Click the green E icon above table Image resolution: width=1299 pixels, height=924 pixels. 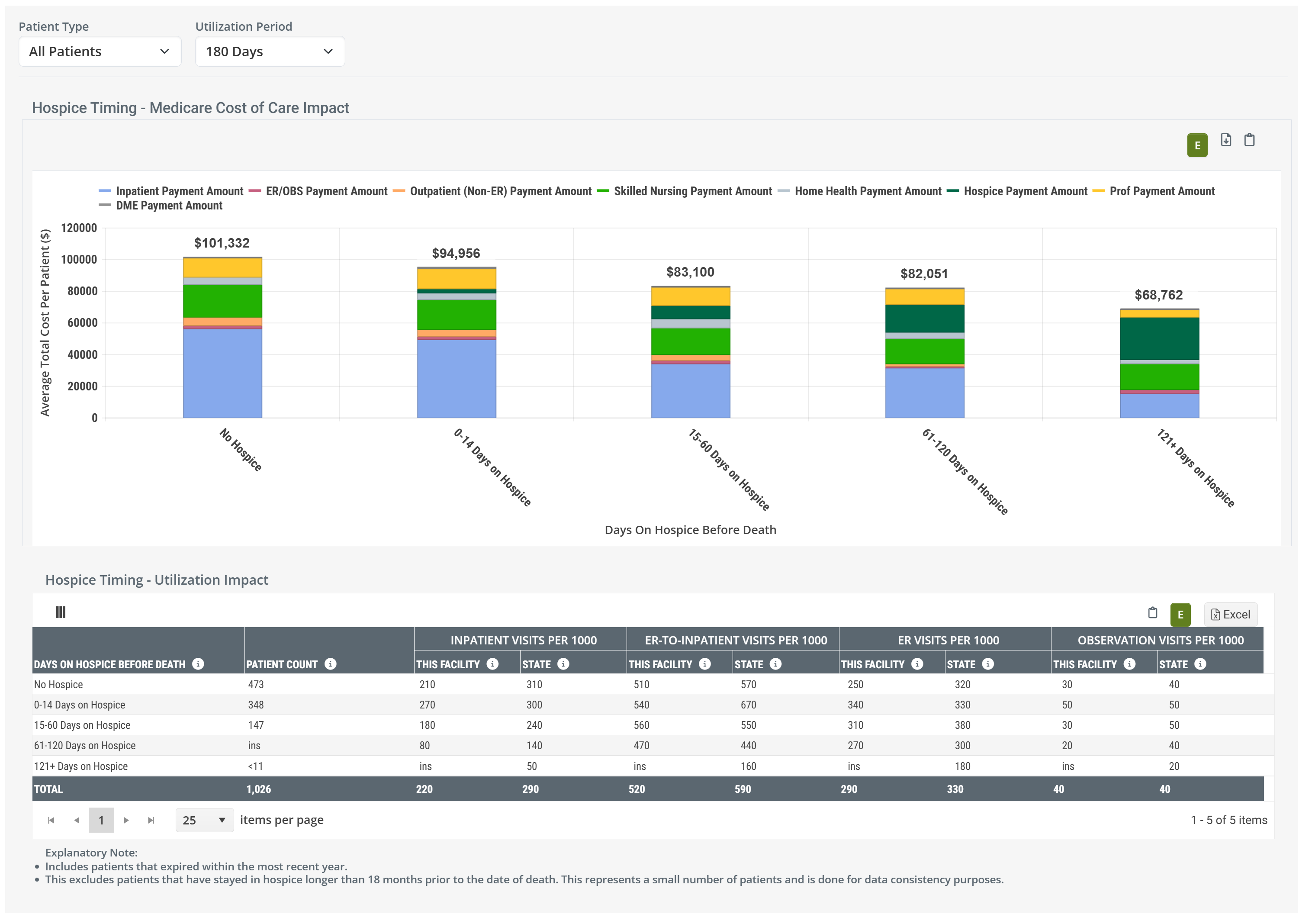click(x=1180, y=615)
